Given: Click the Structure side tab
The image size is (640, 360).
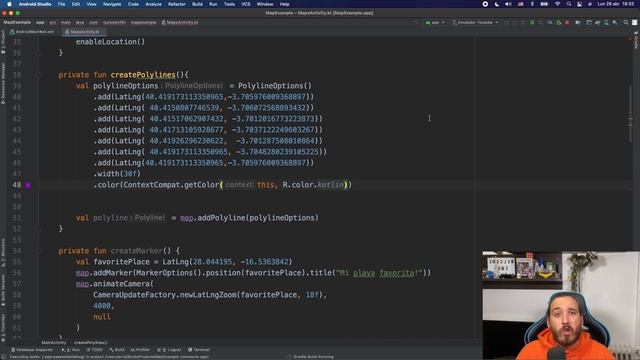Looking at the screenshot, I should (x=3, y=252).
